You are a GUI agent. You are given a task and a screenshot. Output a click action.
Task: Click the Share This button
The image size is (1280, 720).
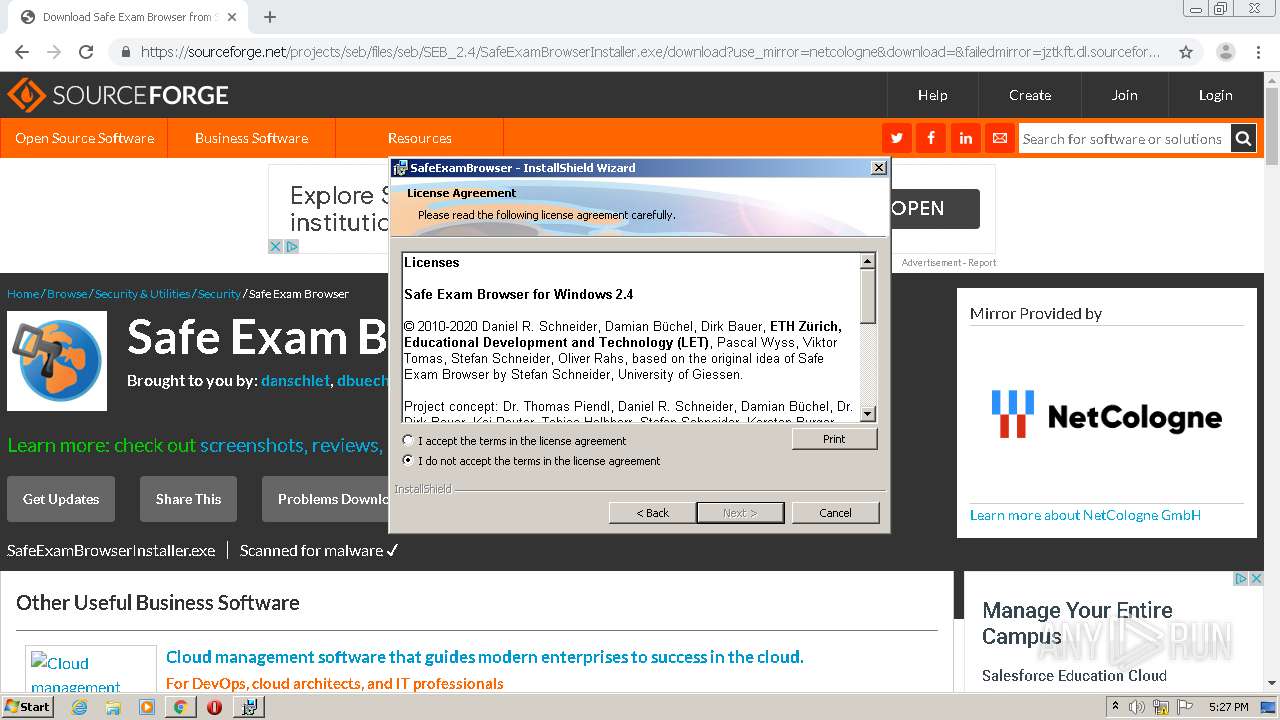click(188, 499)
